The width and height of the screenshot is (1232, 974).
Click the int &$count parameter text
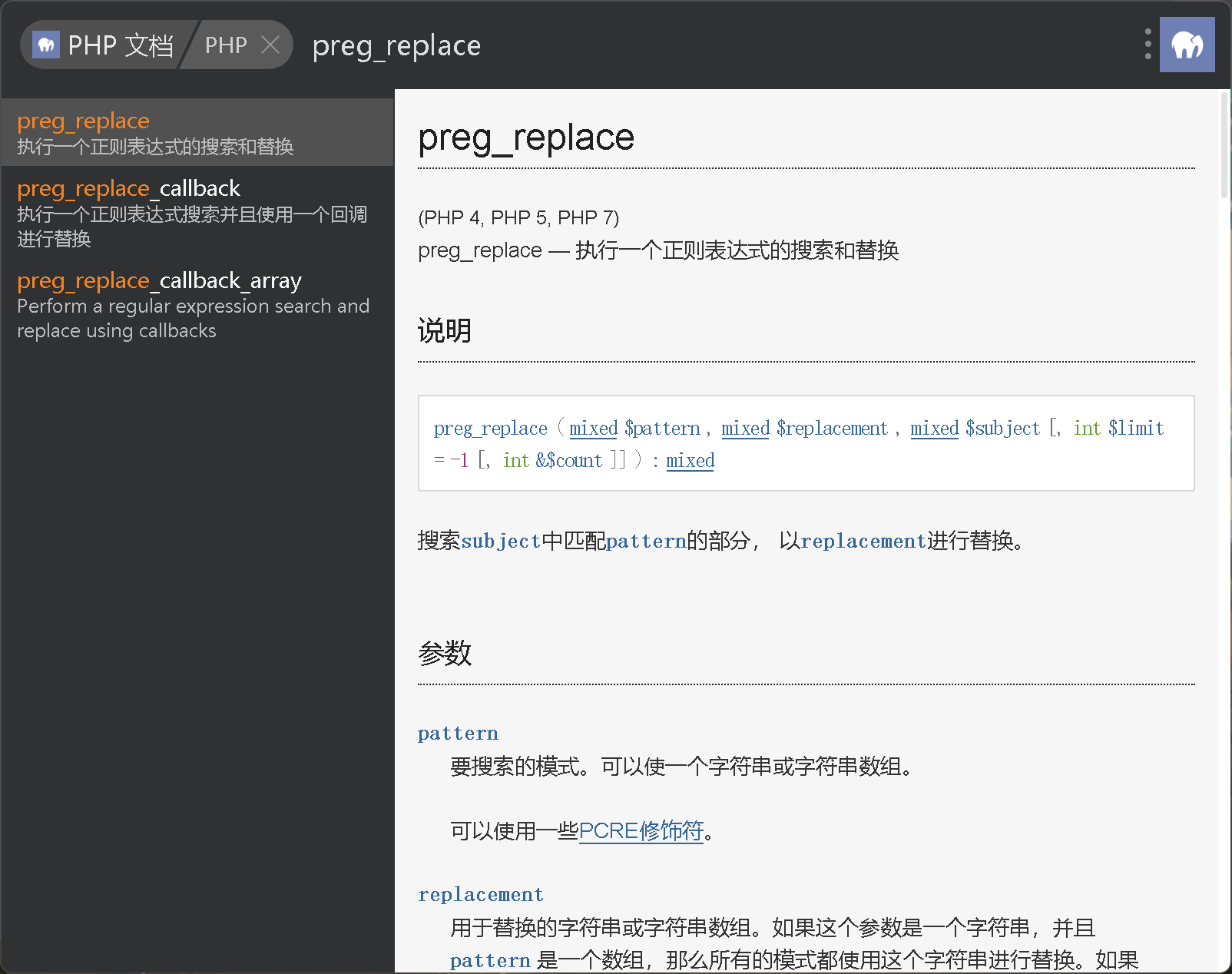(552, 460)
